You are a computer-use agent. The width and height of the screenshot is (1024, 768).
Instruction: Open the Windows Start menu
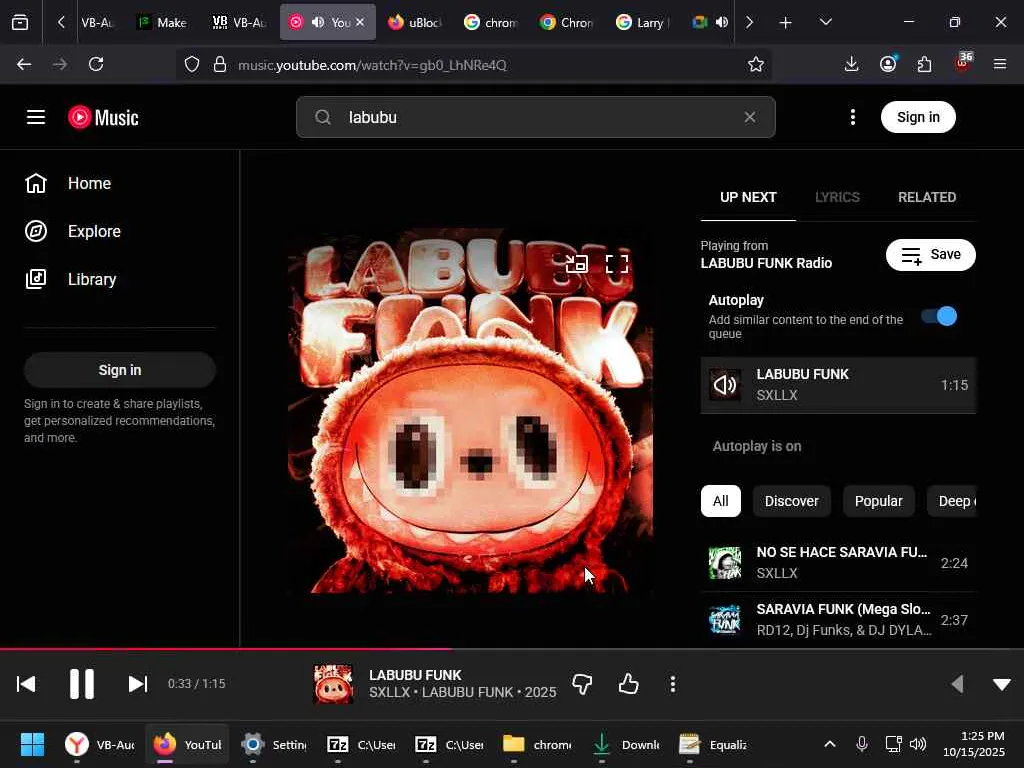pos(33,744)
